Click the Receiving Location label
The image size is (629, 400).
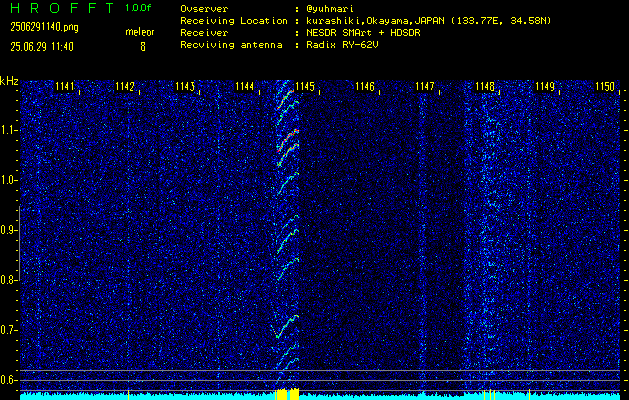point(234,21)
